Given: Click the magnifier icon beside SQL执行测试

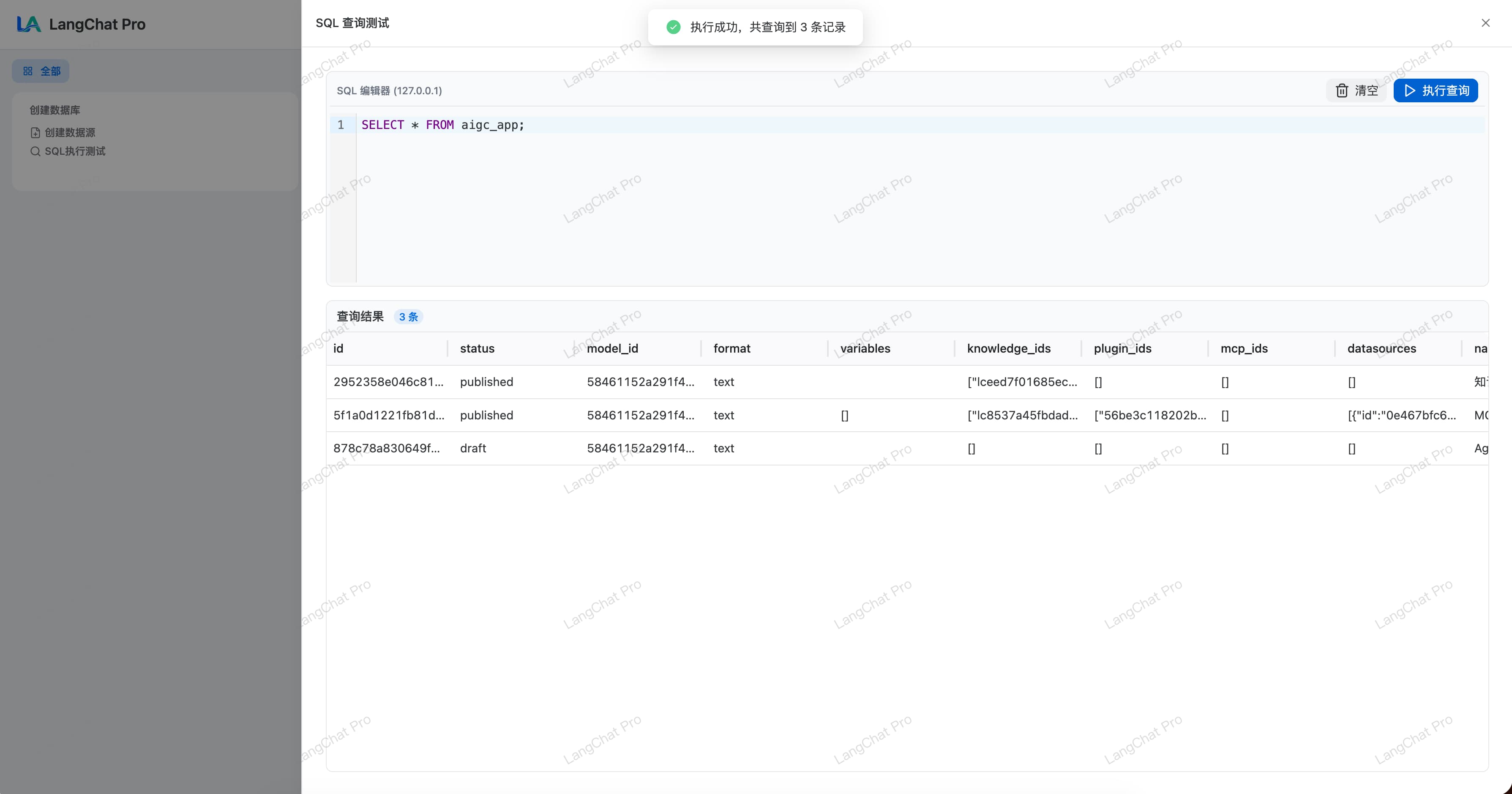Looking at the screenshot, I should [35, 151].
